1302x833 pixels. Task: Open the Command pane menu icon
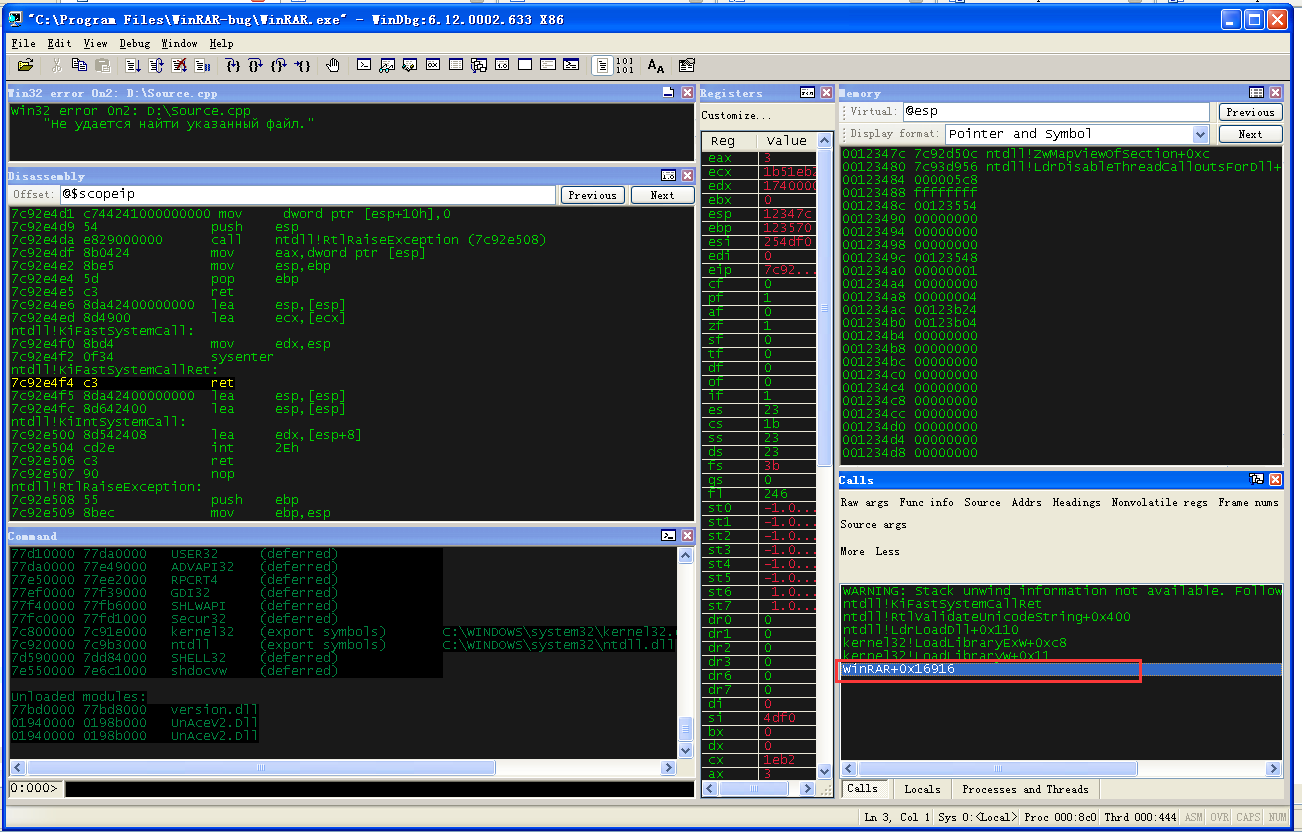tap(668, 536)
